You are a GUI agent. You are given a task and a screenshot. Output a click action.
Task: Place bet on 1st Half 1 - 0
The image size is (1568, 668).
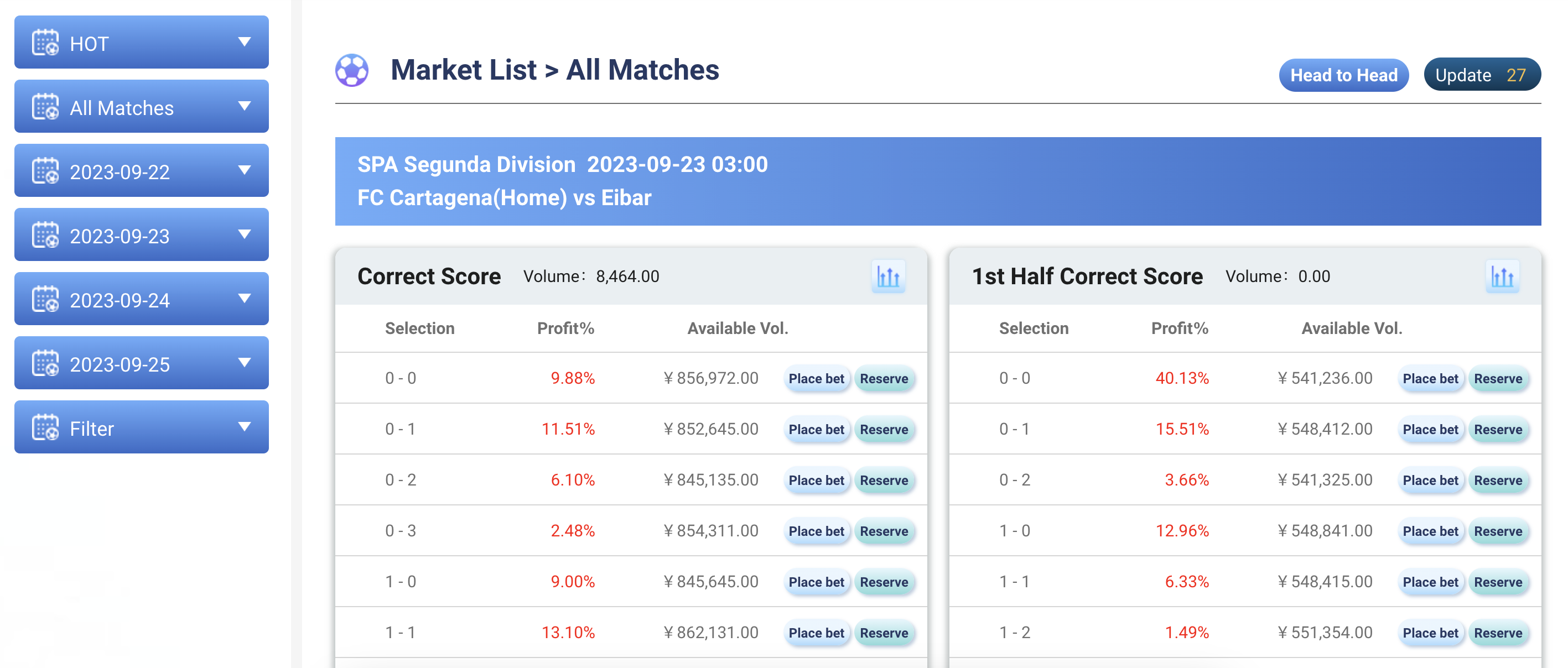[x=1430, y=531]
